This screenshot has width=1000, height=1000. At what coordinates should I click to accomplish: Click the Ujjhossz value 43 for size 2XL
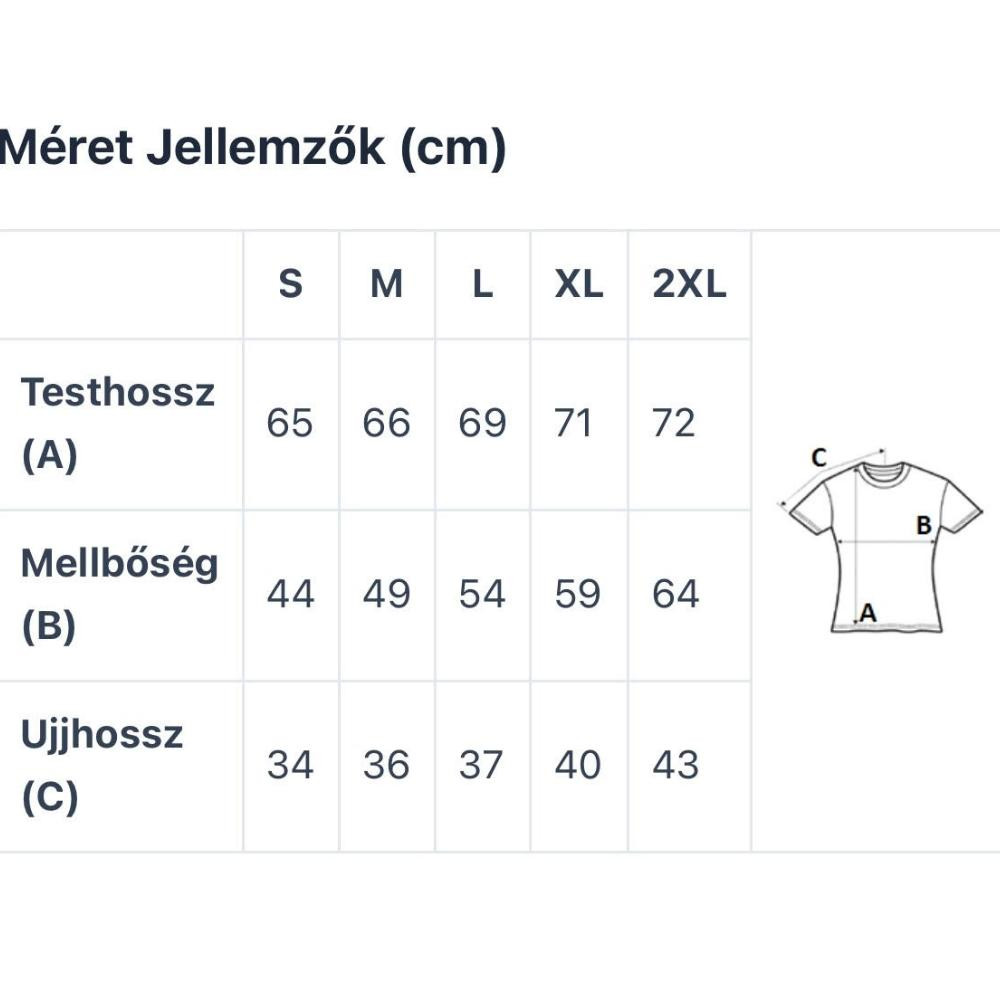pyautogui.click(x=675, y=765)
